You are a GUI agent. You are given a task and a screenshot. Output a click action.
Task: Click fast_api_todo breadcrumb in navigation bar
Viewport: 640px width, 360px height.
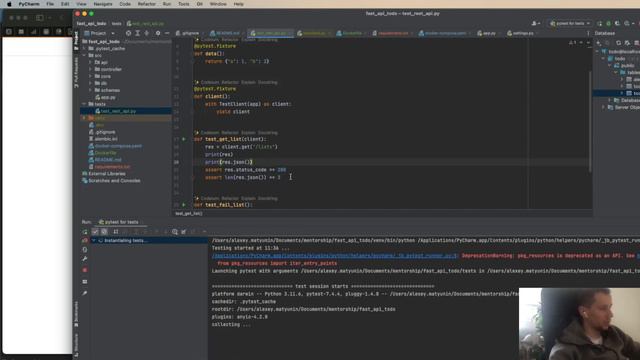click(x=91, y=24)
